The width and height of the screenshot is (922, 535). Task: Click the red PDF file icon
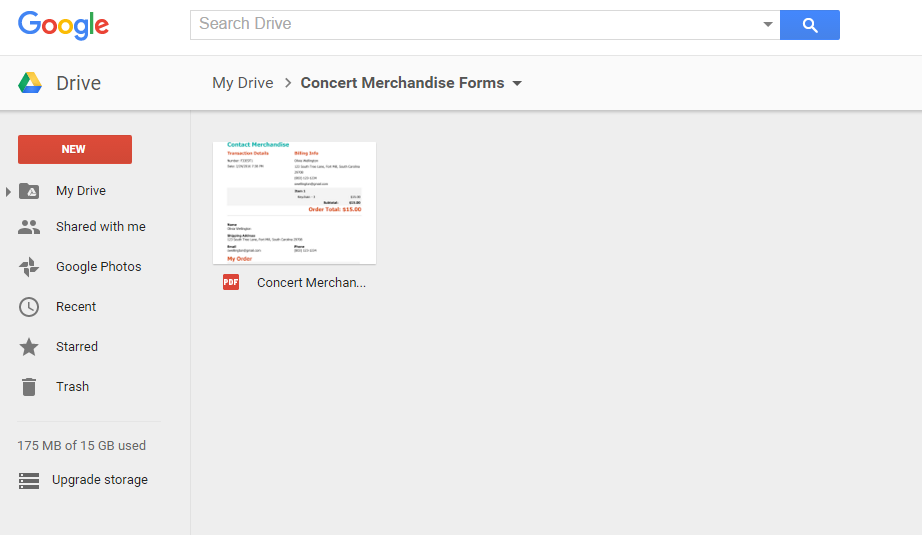[x=231, y=283]
